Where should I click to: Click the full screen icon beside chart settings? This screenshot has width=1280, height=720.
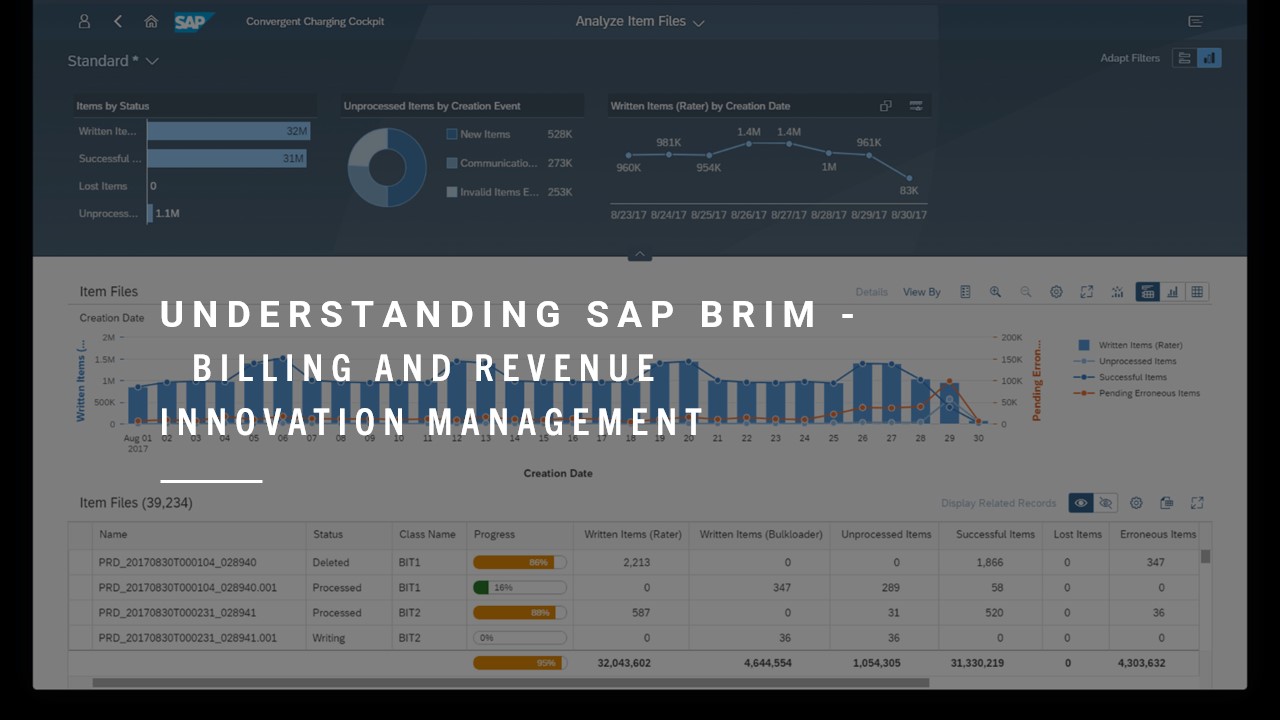pyautogui.click(x=1087, y=292)
